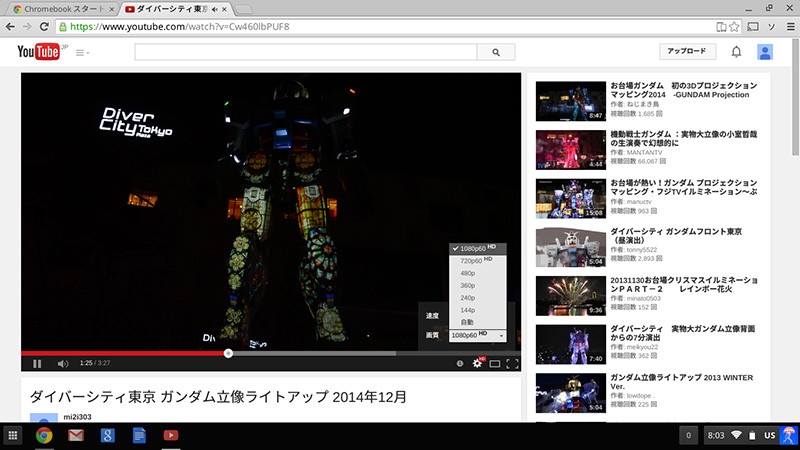Open a new tab
800x450 pixels.
coord(244,9)
